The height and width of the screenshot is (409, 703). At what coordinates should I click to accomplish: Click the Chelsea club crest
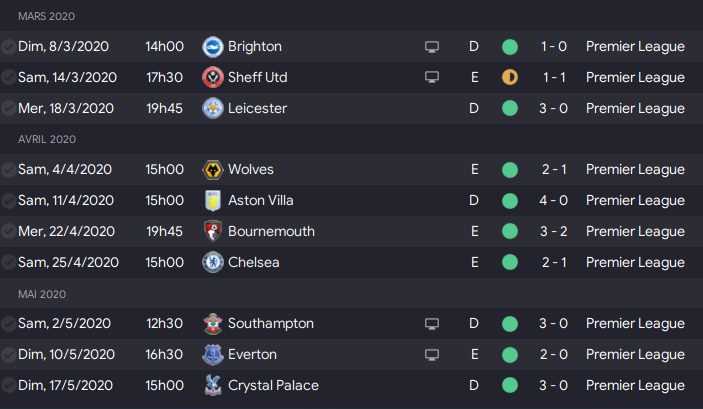point(213,262)
